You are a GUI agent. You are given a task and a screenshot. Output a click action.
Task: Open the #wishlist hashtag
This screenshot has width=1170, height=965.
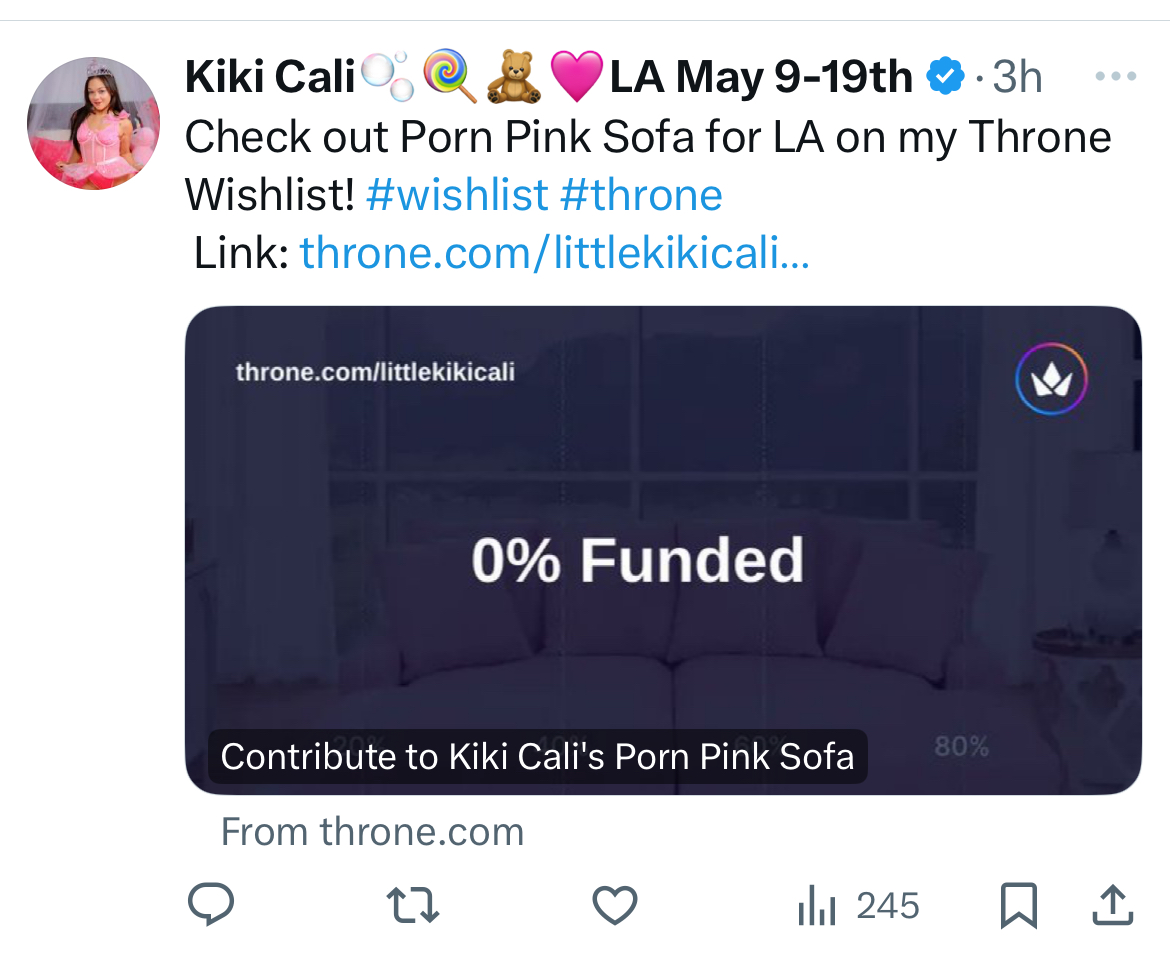(x=457, y=195)
